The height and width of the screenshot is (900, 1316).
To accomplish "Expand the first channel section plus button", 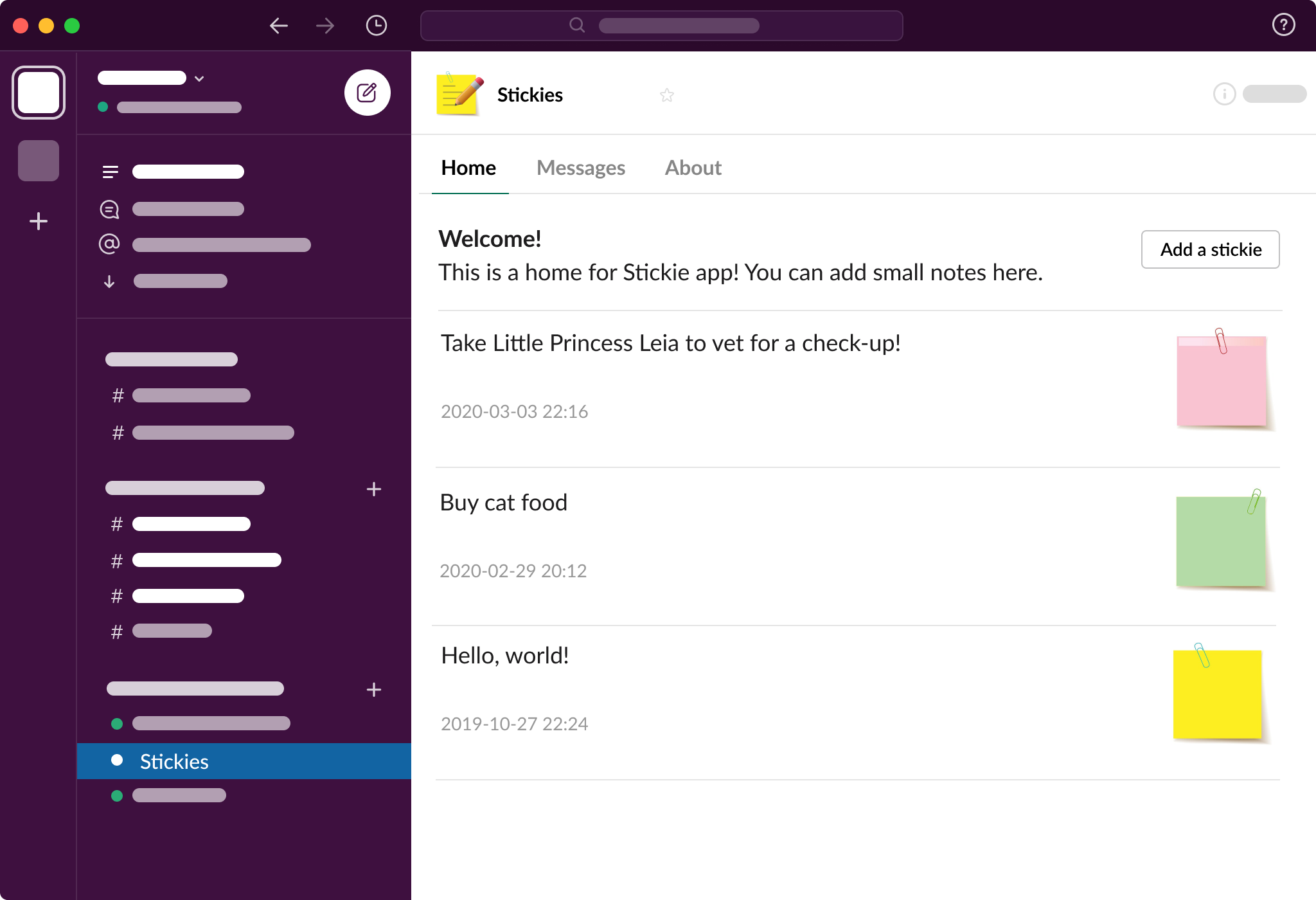I will click(x=375, y=489).
